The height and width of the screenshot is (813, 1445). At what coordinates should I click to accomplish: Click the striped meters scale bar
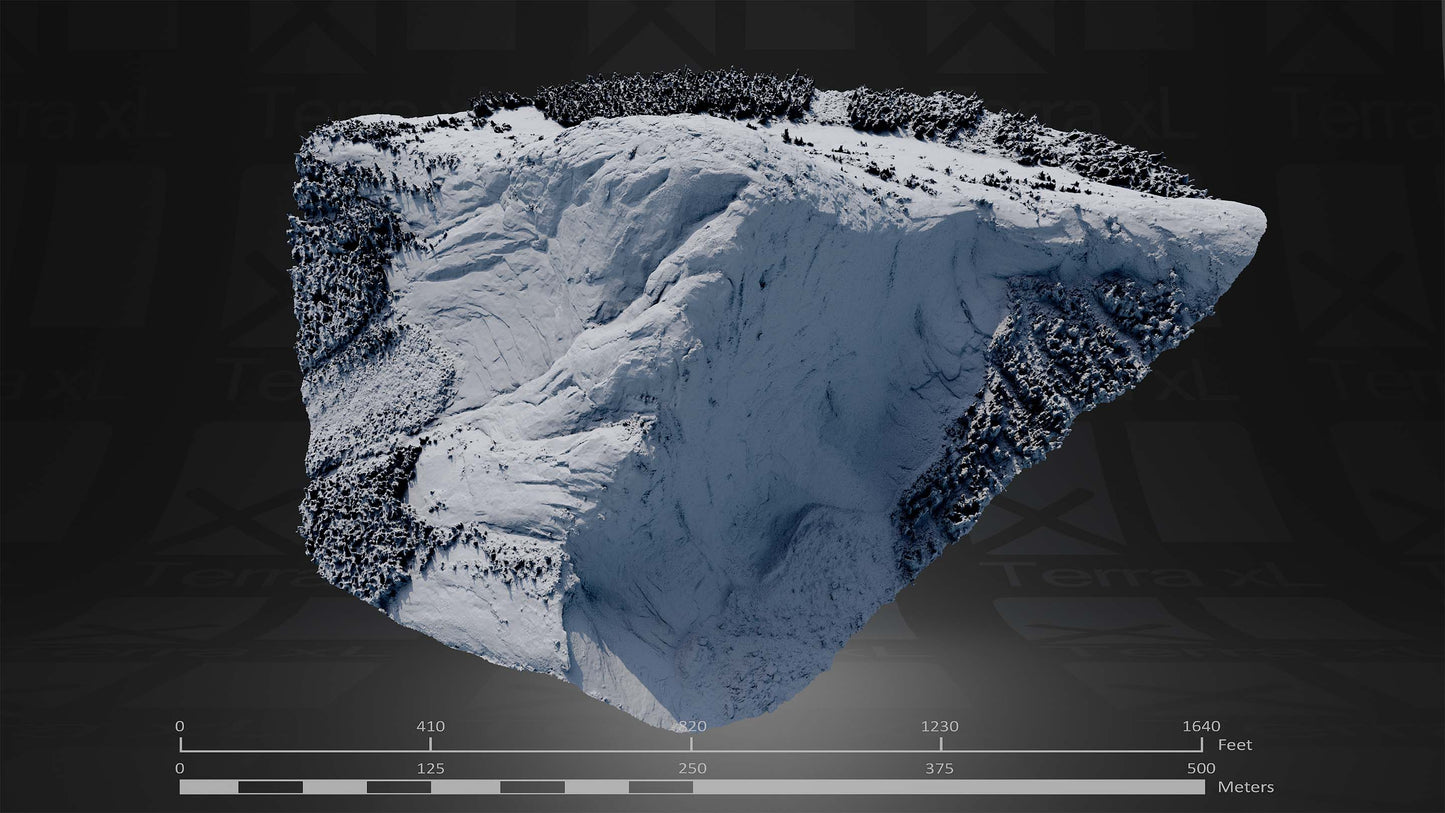[692, 787]
